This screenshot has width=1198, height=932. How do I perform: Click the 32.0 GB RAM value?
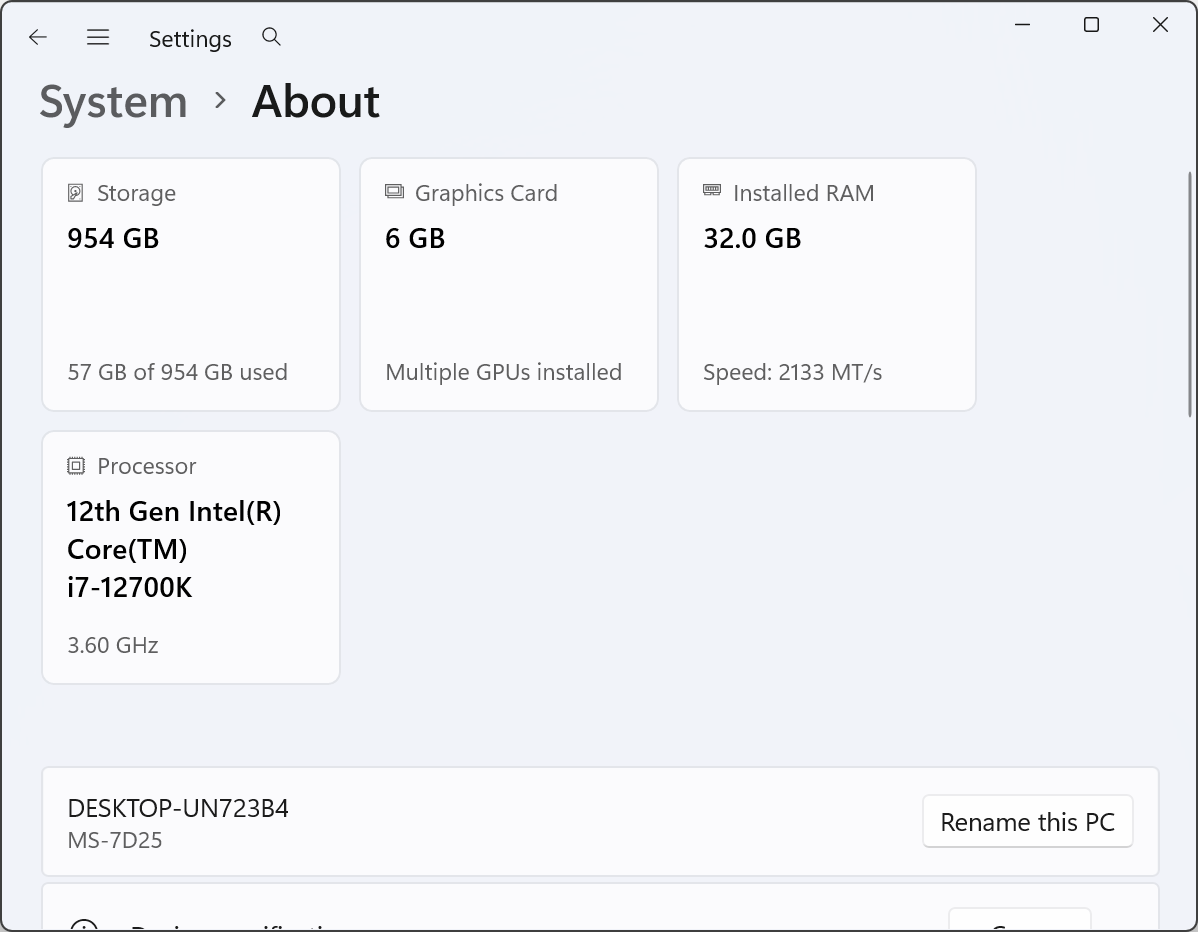pyautogui.click(x=752, y=238)
